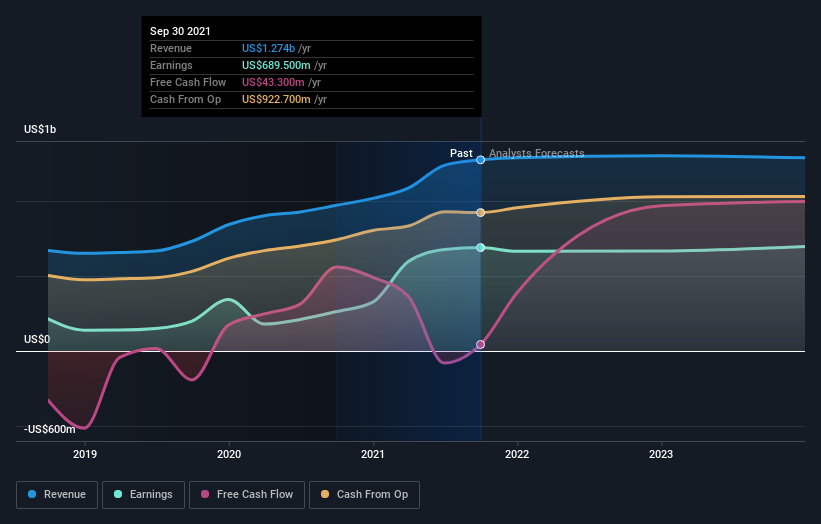Screen dimensions: 821x524
Task: Toggle the Revenue legend button
Action: 57,495
